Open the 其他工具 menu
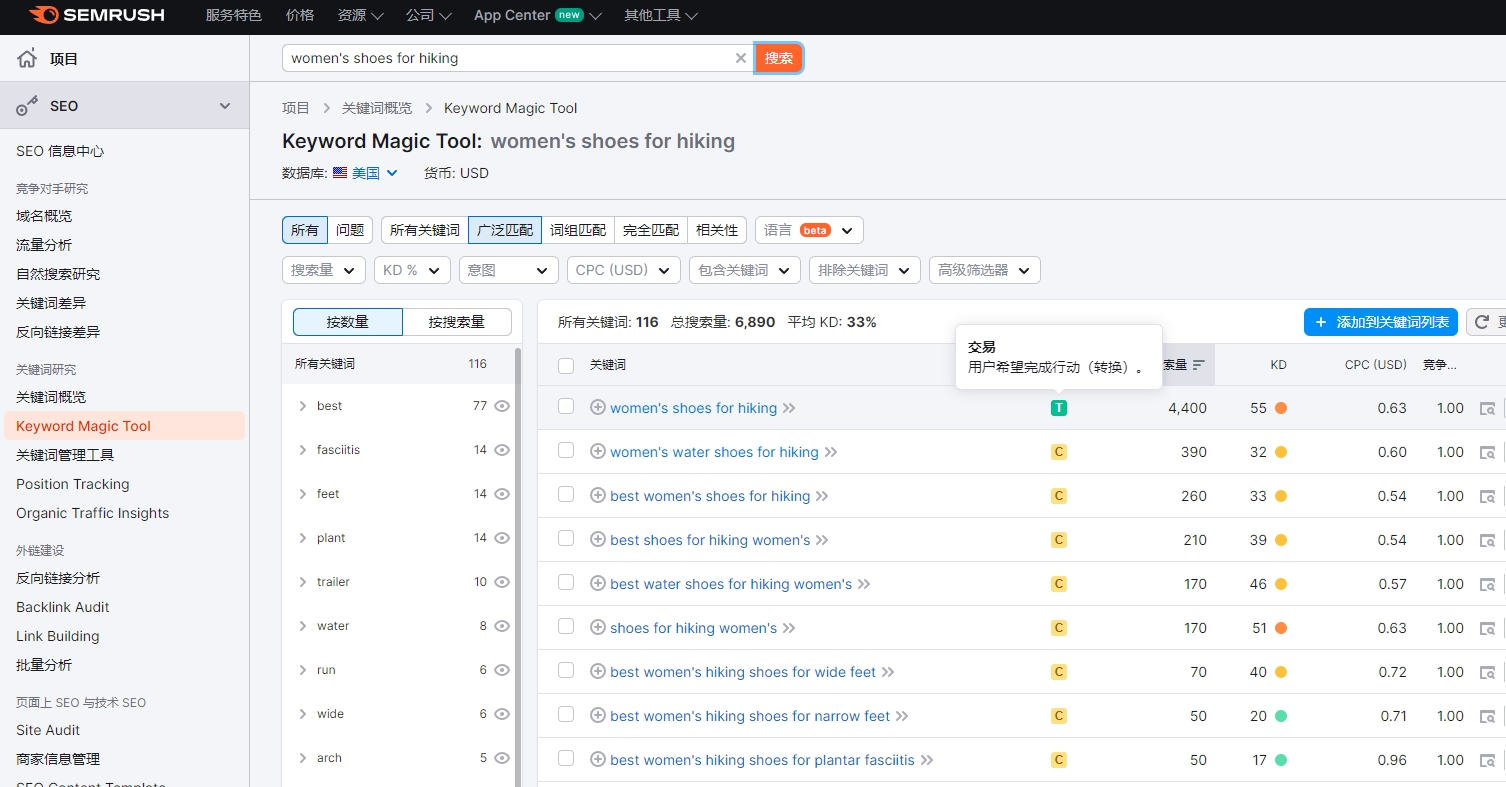The height and width of the screenshot is (787, 1506). pyautogui.click(x=661, y=15)
